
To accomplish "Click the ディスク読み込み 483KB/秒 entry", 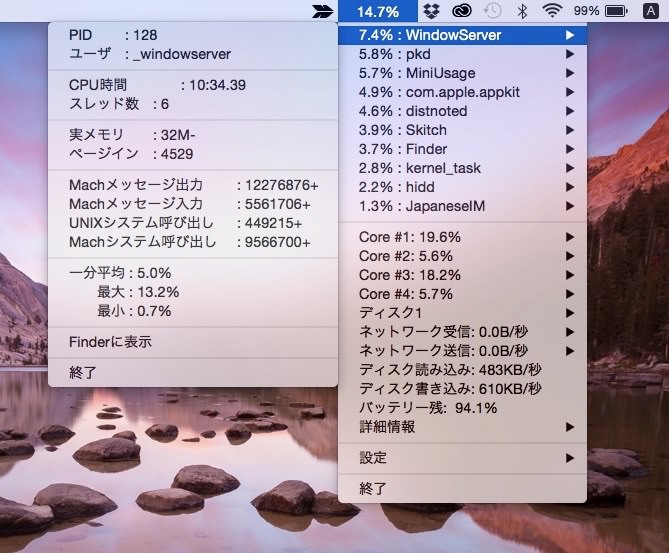I will click(462, 370).
